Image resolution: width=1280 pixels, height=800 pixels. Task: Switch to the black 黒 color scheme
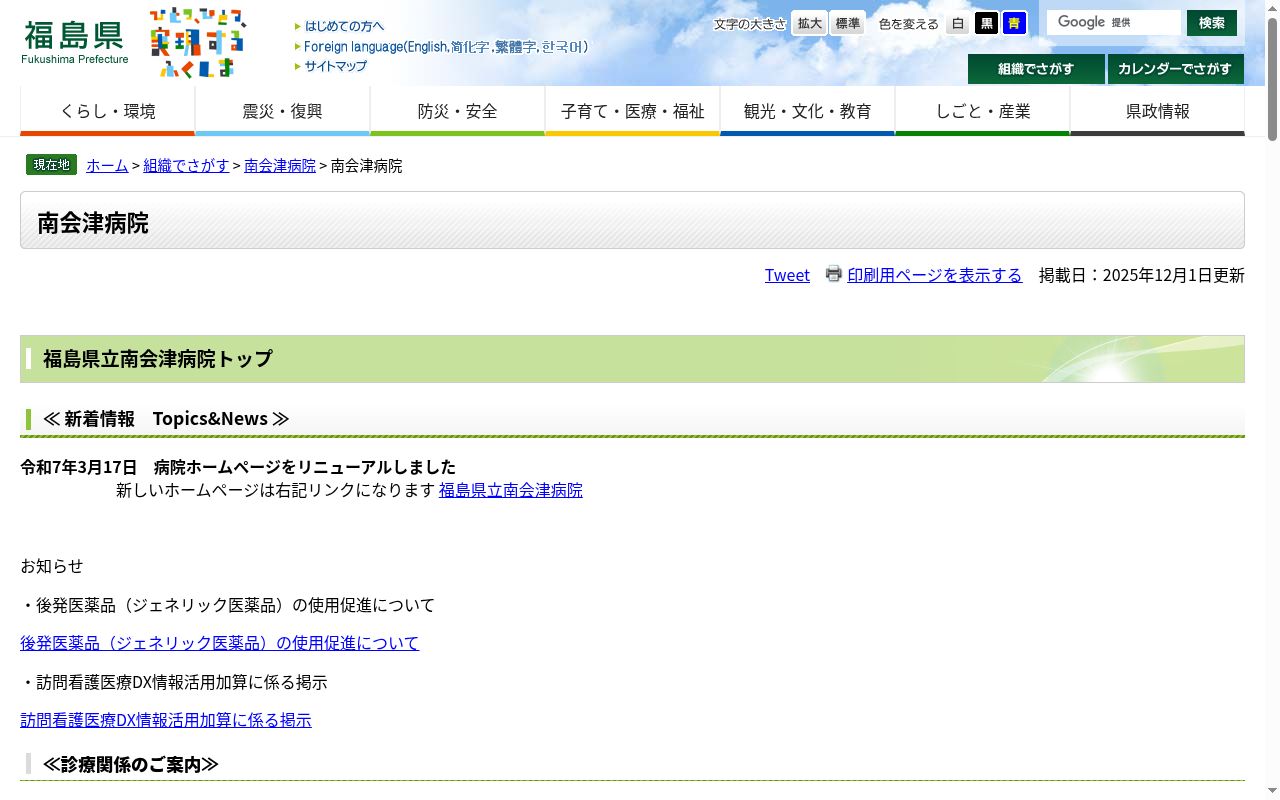pos(987,23)
